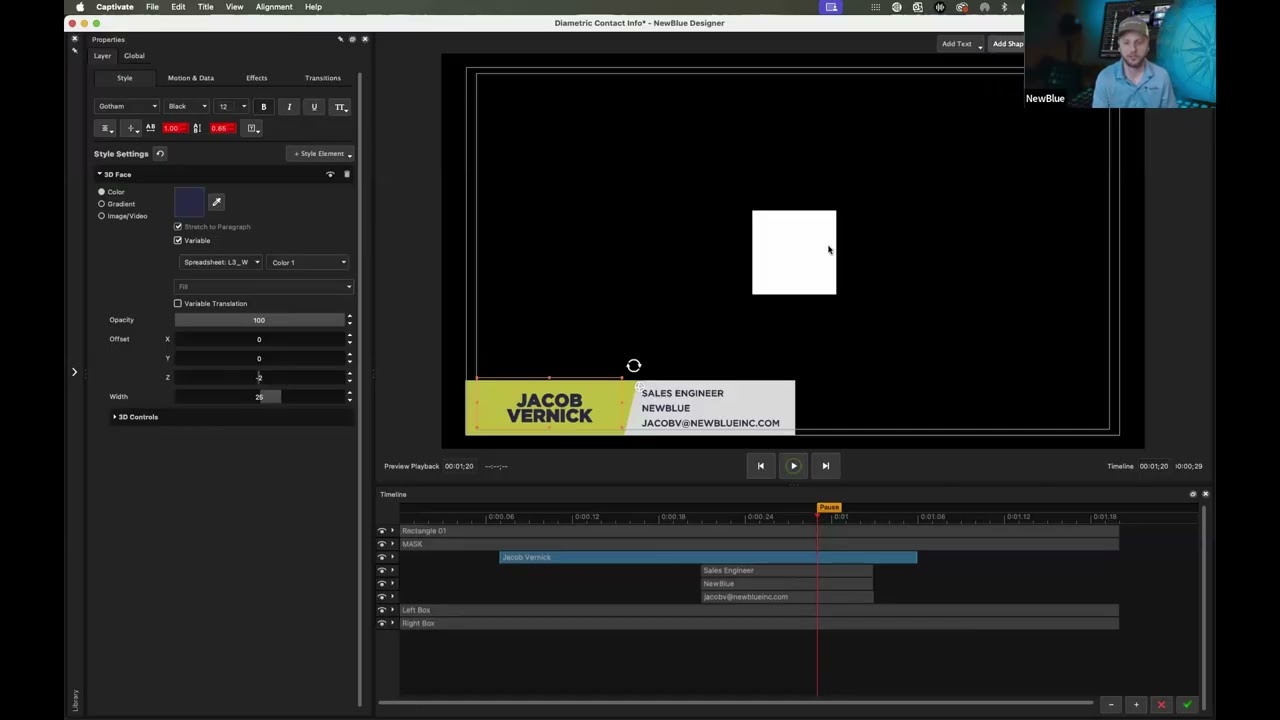Select the Color fill radio button
The height and width of the screenshot is (720, 1280).
(x=101, y=192)
